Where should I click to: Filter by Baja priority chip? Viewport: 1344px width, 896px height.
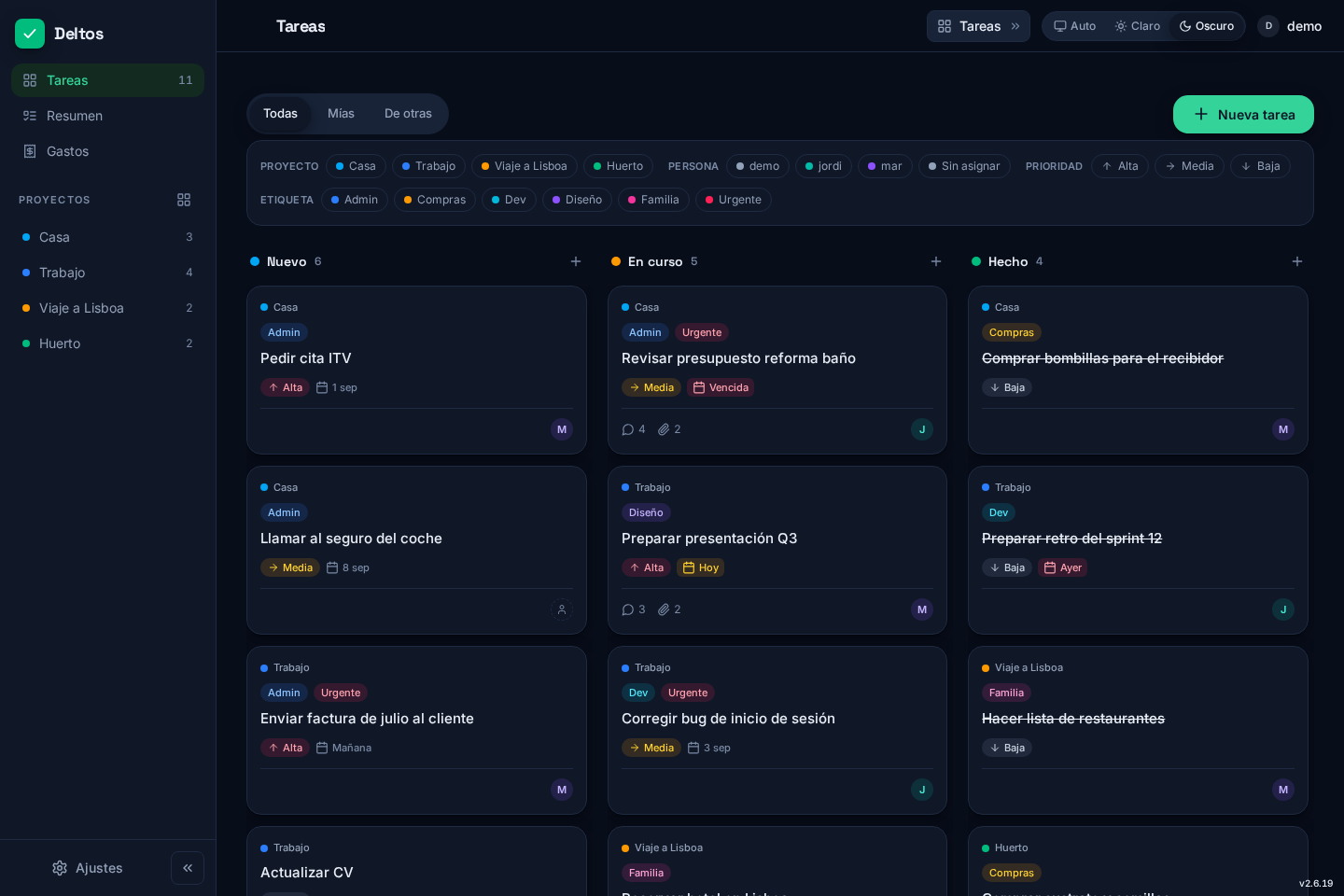pos(1260,166)
